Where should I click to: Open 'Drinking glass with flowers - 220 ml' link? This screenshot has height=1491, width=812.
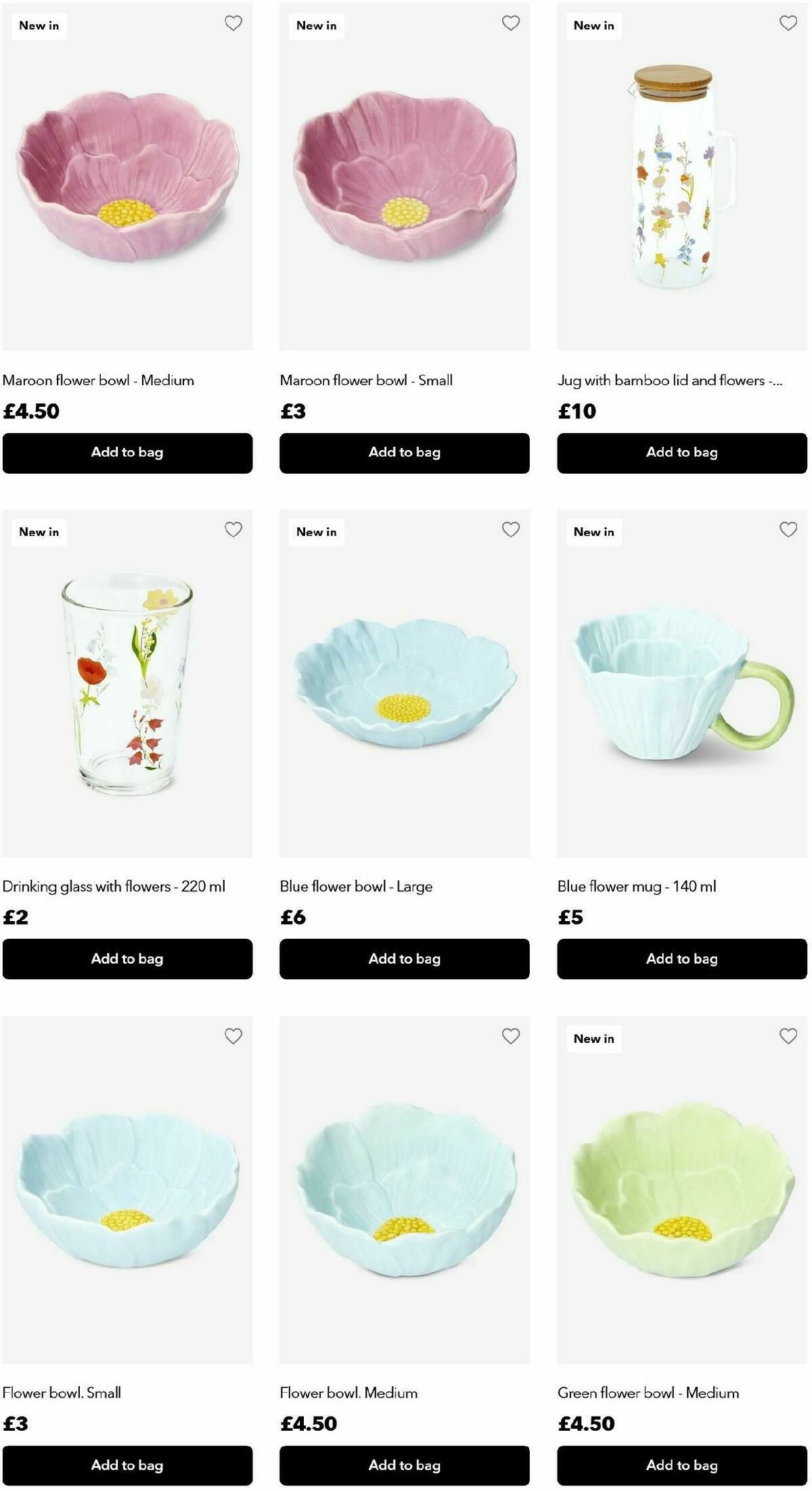[x=114, y=887]
